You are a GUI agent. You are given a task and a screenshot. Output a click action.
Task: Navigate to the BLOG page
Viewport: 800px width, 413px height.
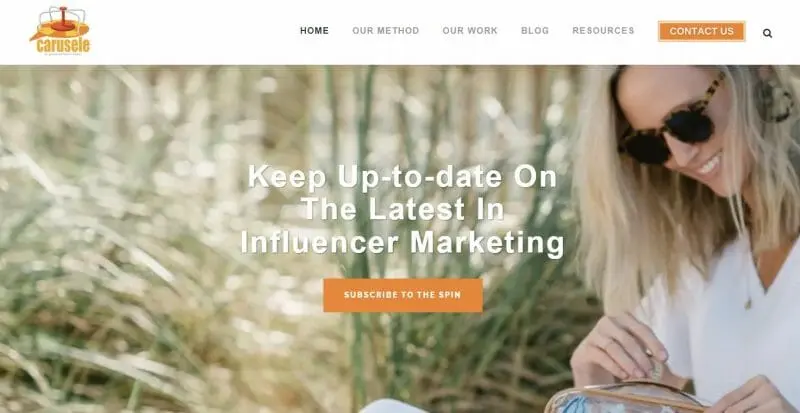[535, 31]
